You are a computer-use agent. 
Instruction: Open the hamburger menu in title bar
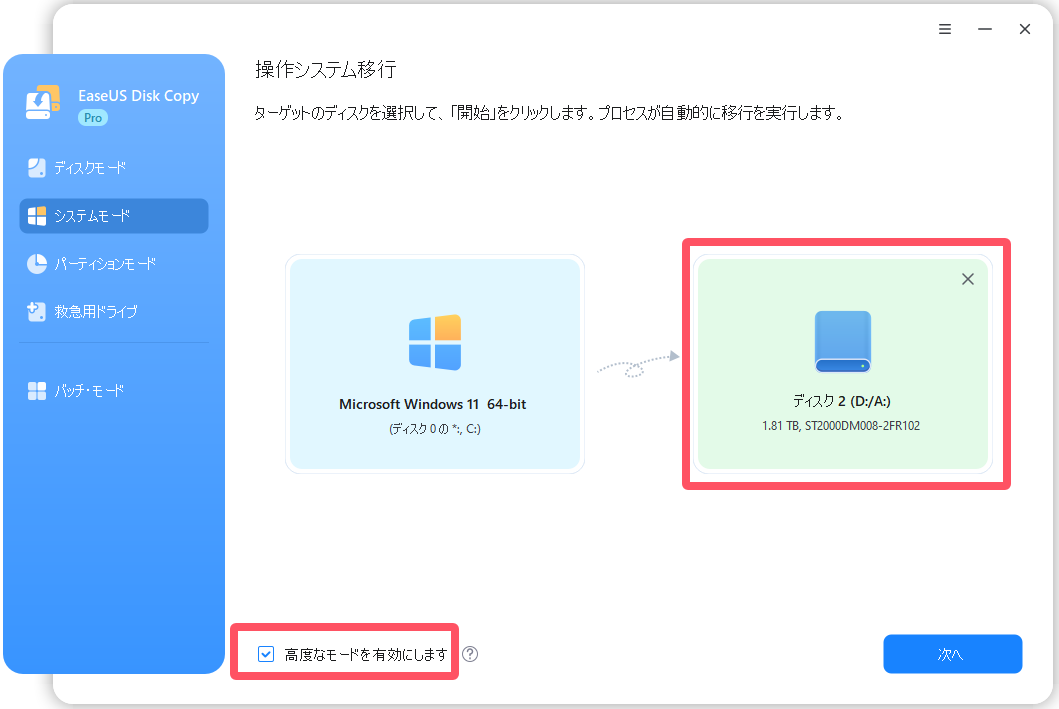coord(945,29)
